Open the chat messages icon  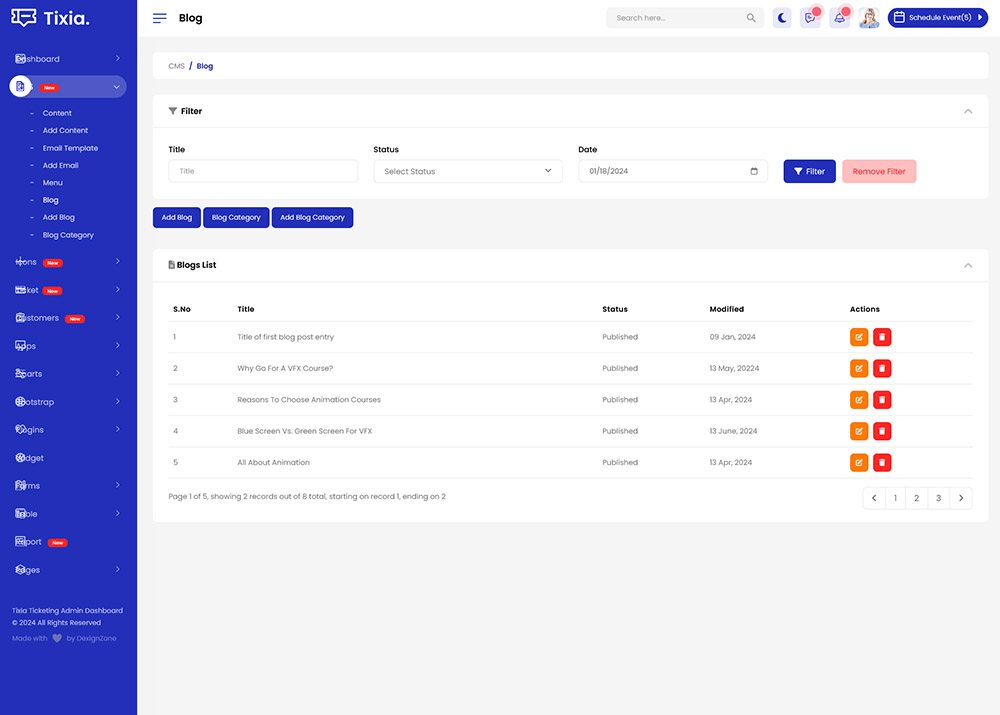coord(810,18)
